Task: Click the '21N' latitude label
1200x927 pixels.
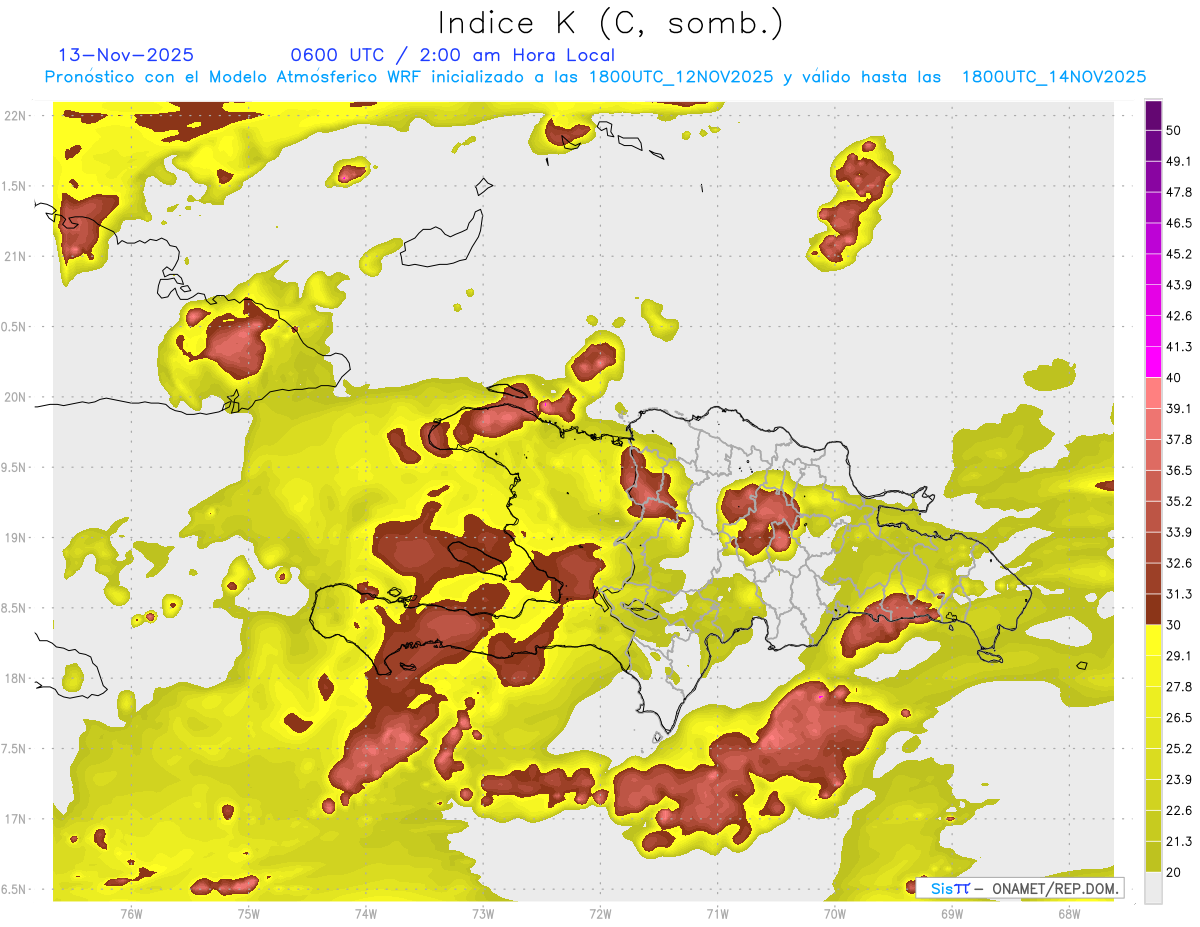Action: [x=17, y=256]
